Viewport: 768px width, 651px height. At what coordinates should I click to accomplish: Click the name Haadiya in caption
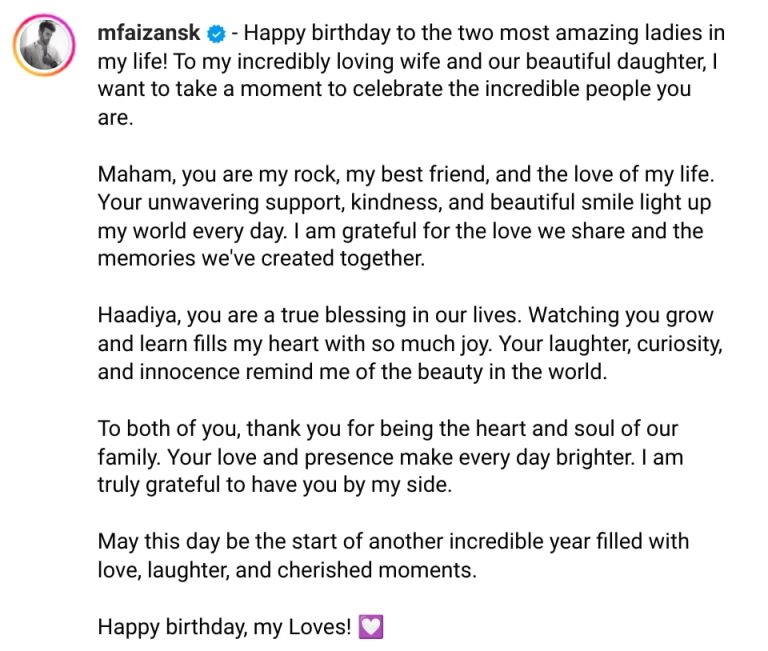click(137, 316)
